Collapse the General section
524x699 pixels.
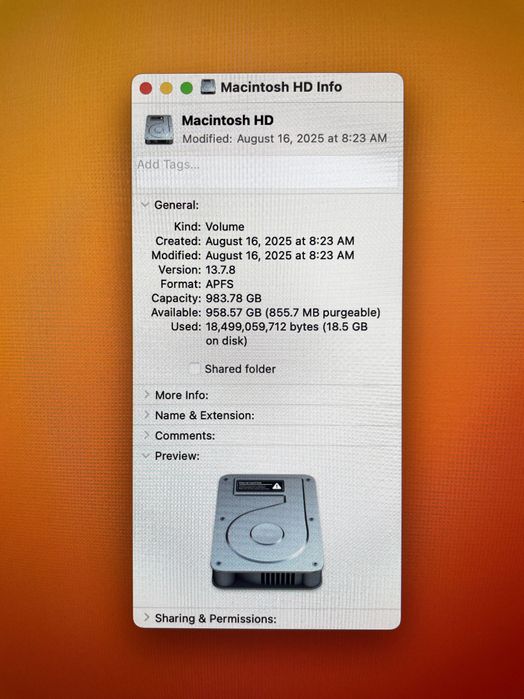coord(145,205)
